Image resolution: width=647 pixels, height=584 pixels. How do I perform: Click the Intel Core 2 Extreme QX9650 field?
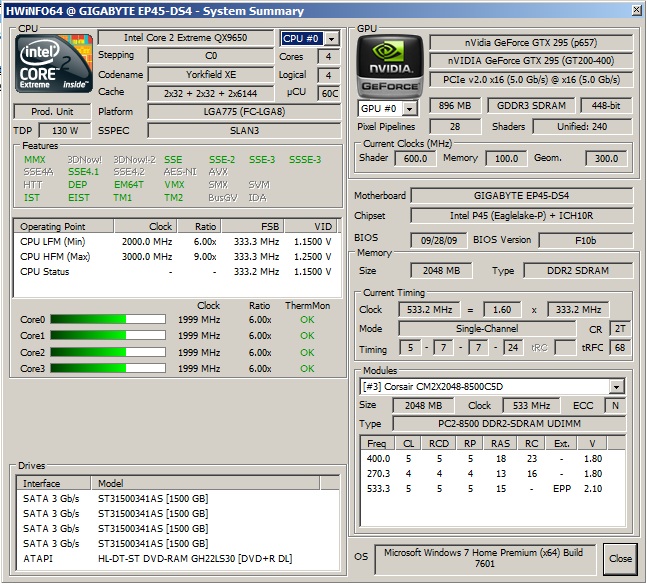pyautogui.click(x=186, y=38)
